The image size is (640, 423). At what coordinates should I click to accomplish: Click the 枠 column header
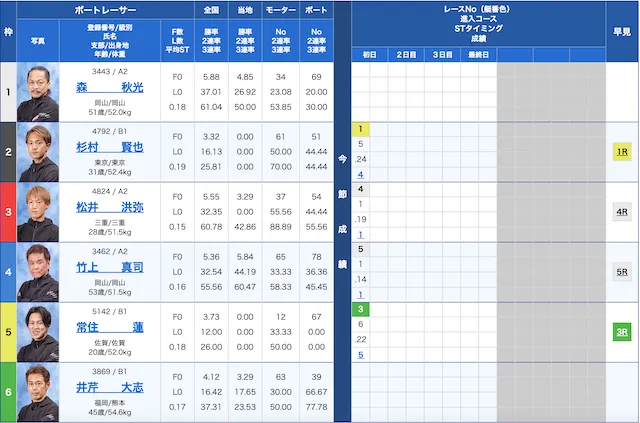tap(8, 31)
